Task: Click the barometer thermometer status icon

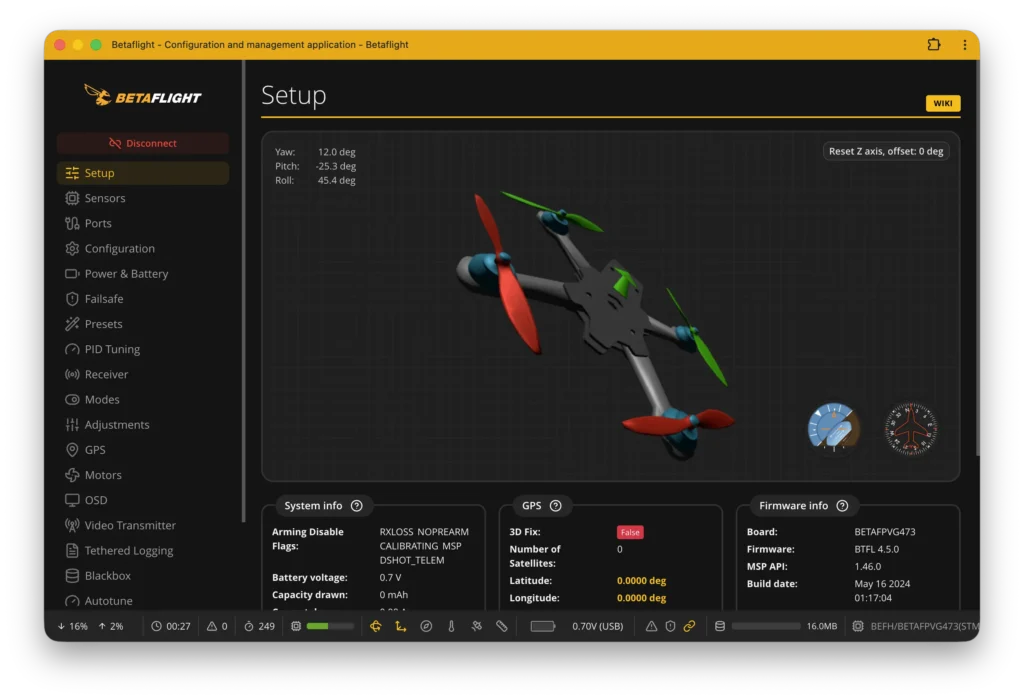Action: tap(451, 626)
